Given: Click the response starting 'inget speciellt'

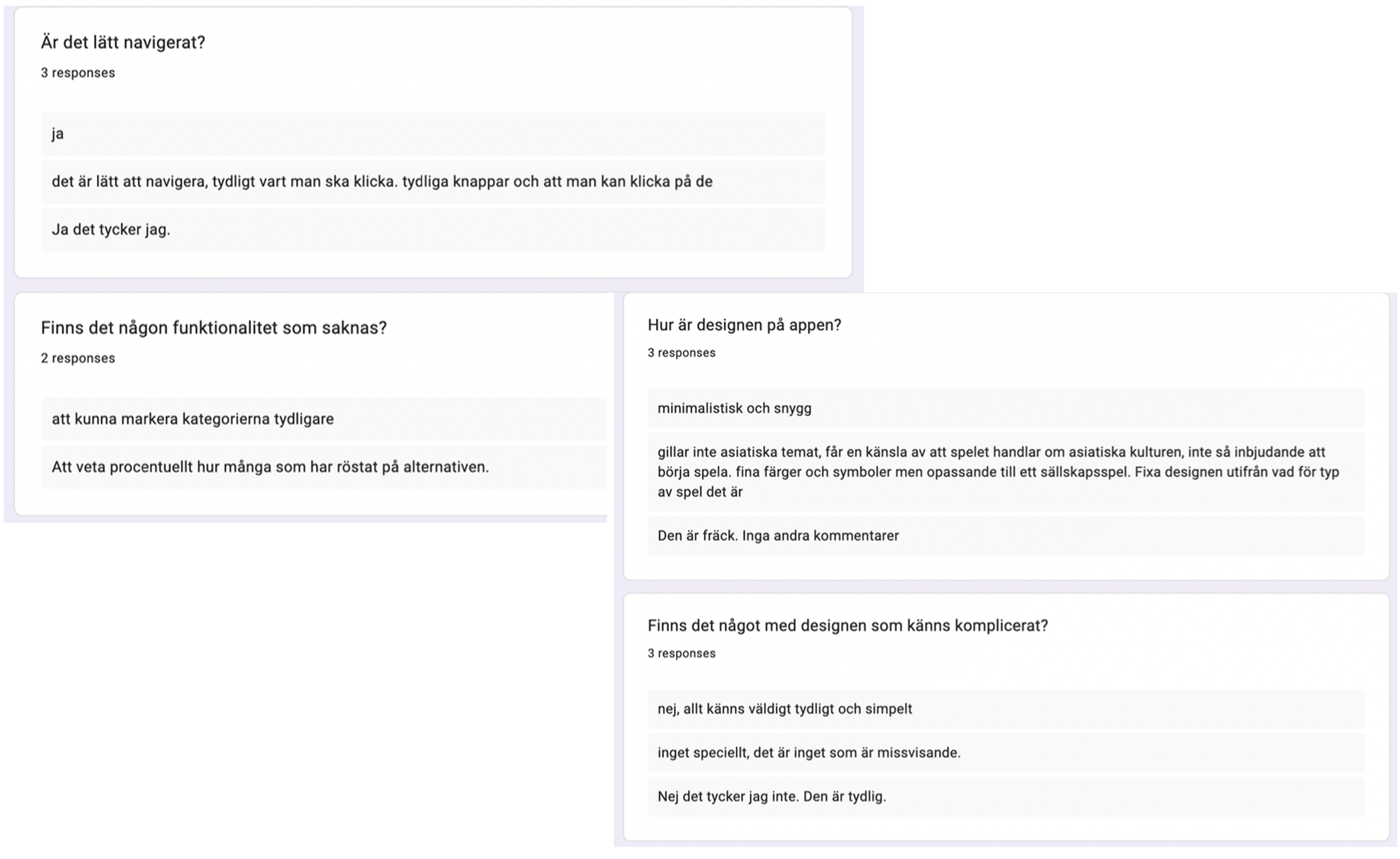Looking at the screenshot, I should pyautogui.click(x=809, y=753).
